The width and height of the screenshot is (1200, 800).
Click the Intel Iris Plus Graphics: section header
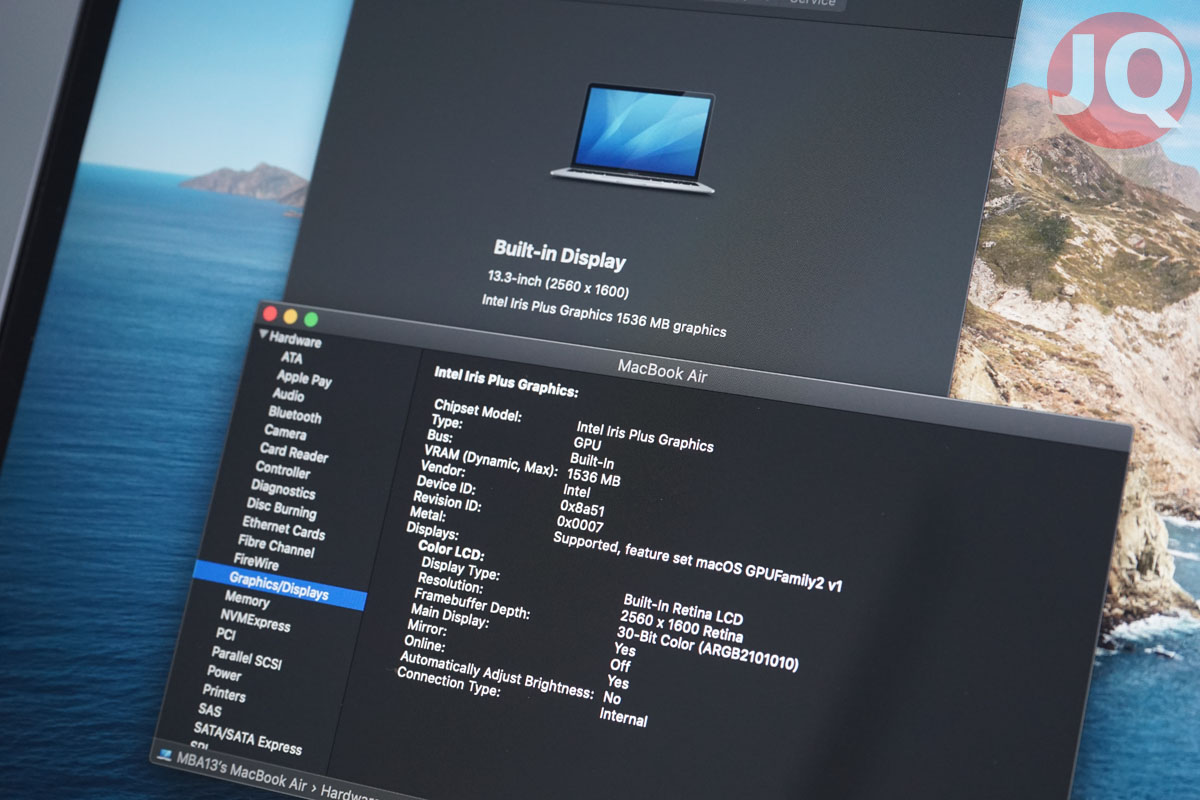[x=506, y=381]
